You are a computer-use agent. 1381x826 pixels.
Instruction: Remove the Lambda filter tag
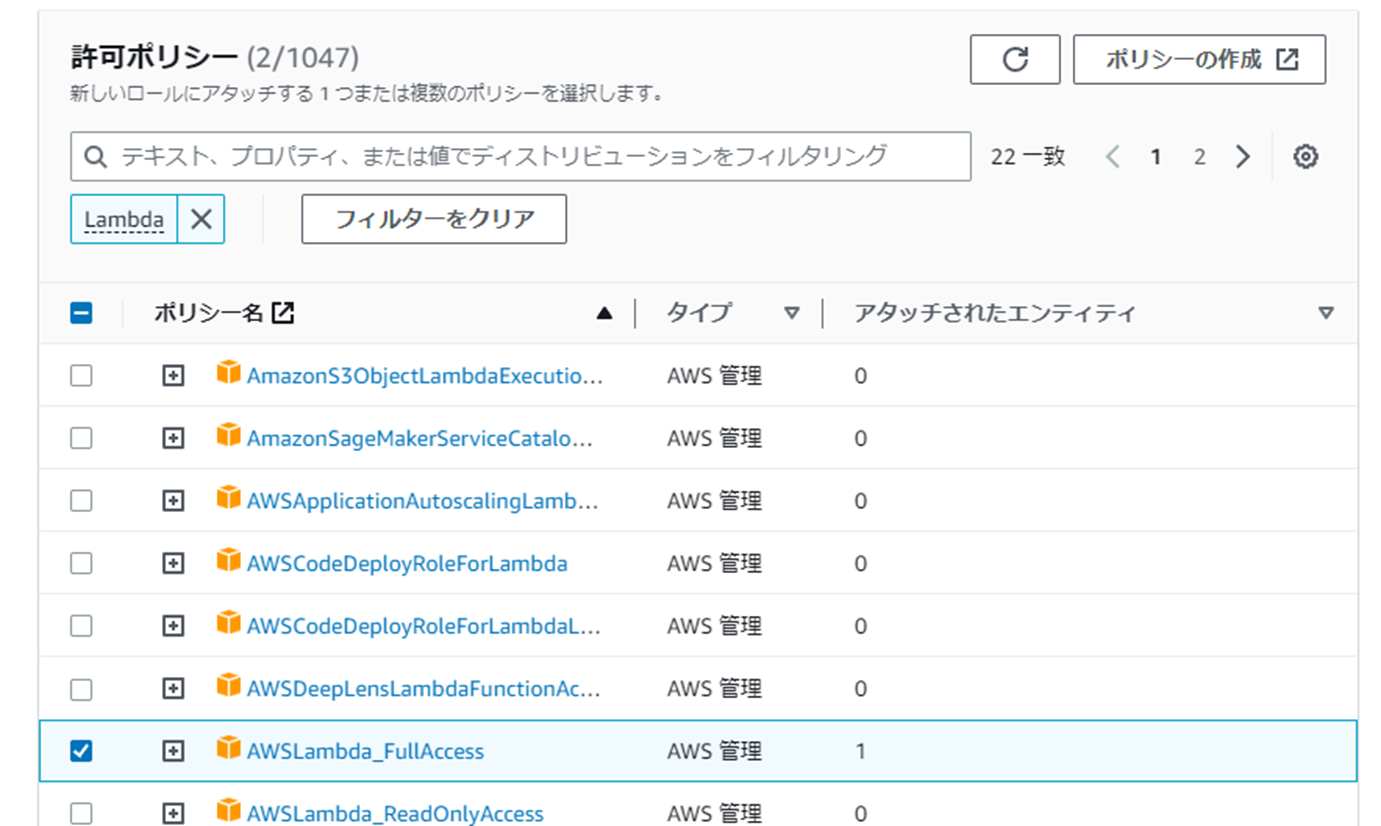pos(201,219)
